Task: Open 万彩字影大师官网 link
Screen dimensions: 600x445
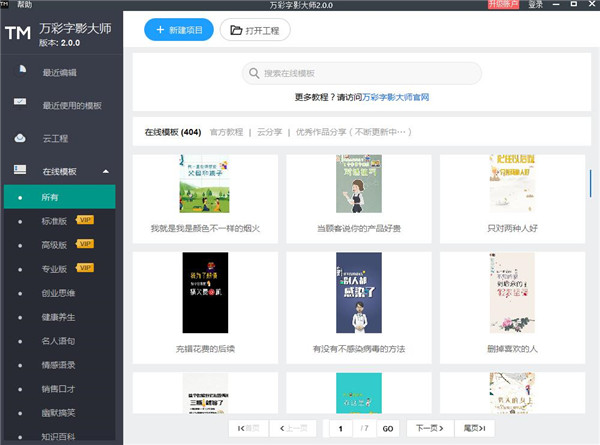Action: coord(395,97)
